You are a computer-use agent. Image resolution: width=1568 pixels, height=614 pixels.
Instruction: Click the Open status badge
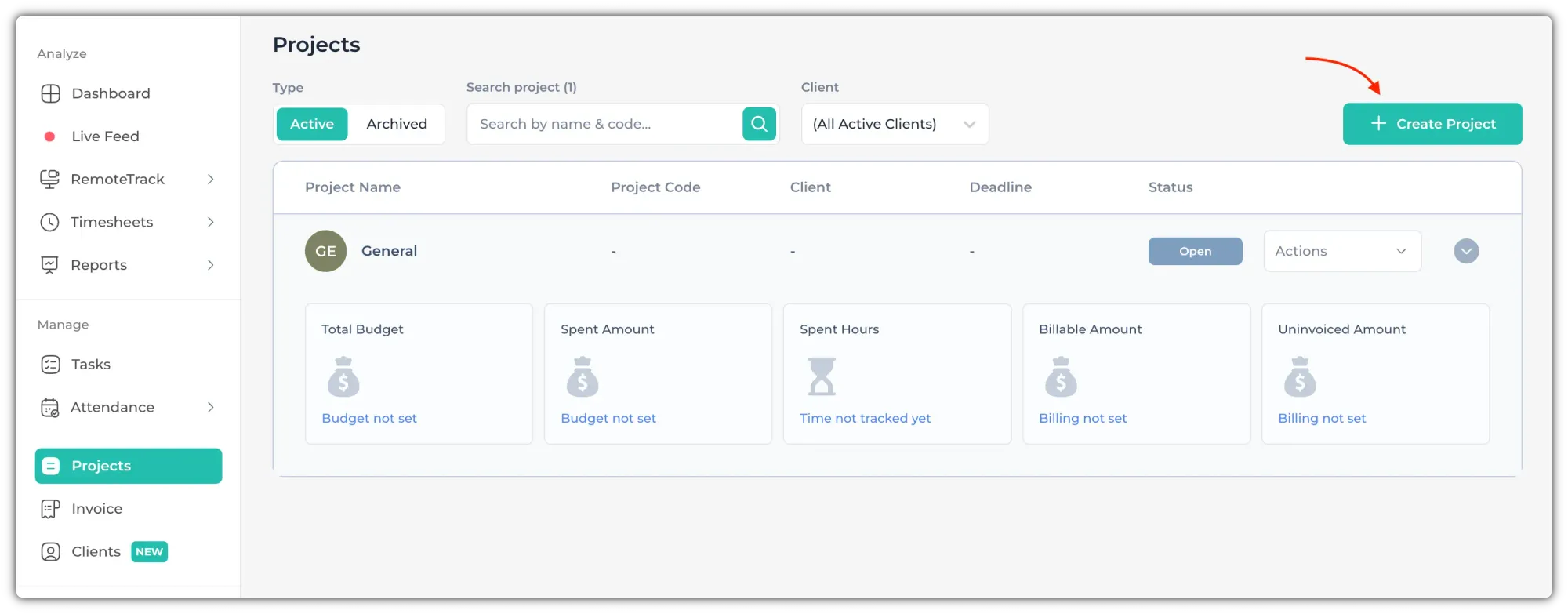[1195, 251]
